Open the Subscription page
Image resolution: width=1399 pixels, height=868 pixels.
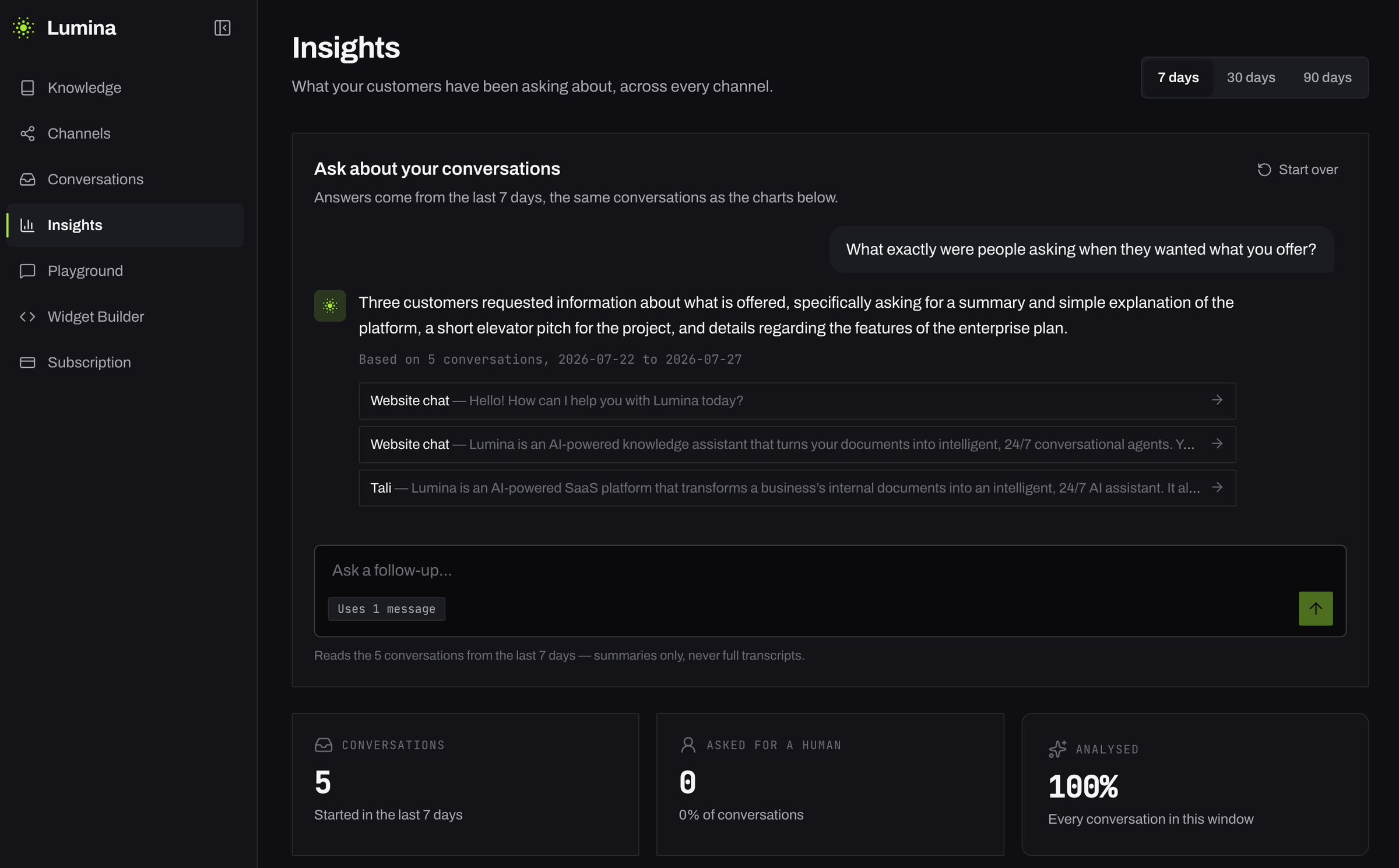tap(125, 362)
